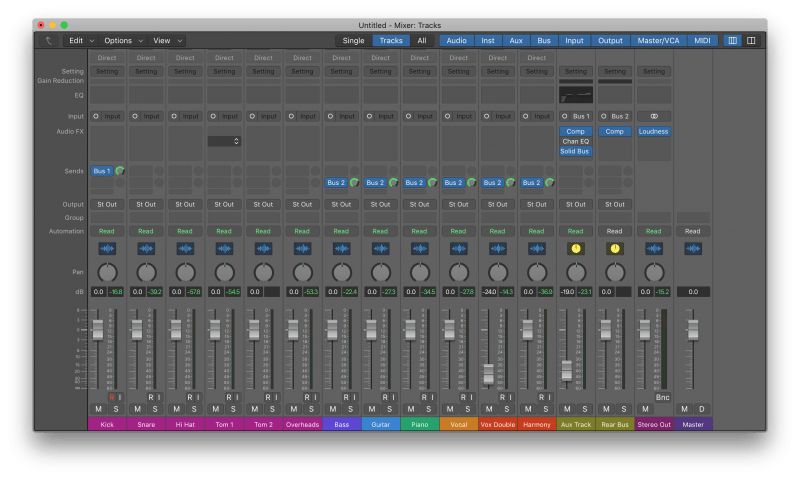Click the Master track name label
The height and width of the screenshot is (479, 800).
point(693,424)
